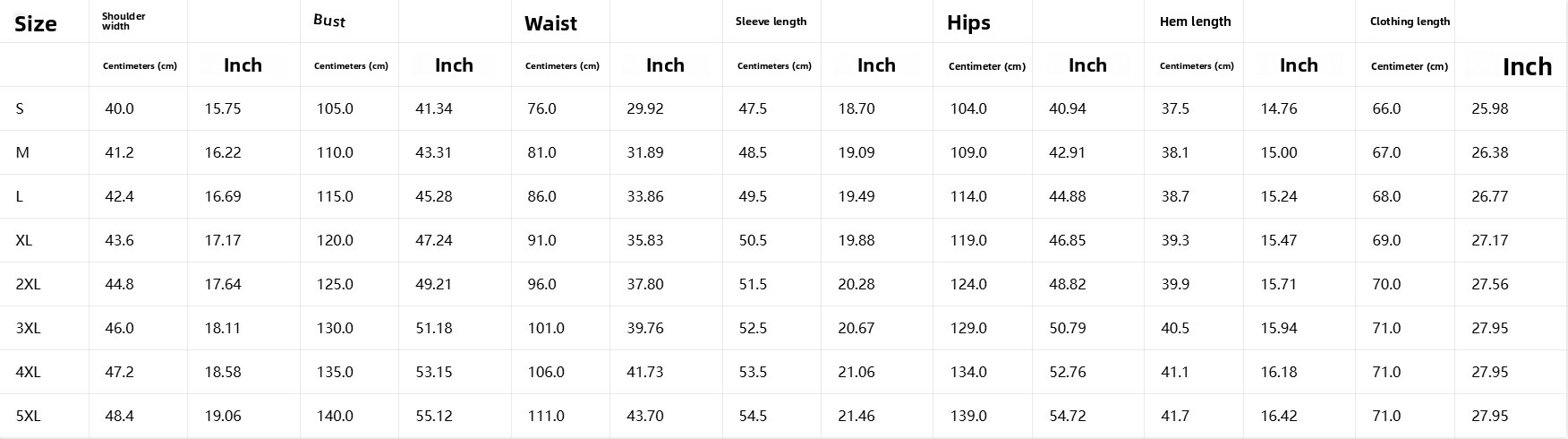This screenshot has width=1568, height=439.
Task: Select the 2XL size row label
Action: [29, 284]
